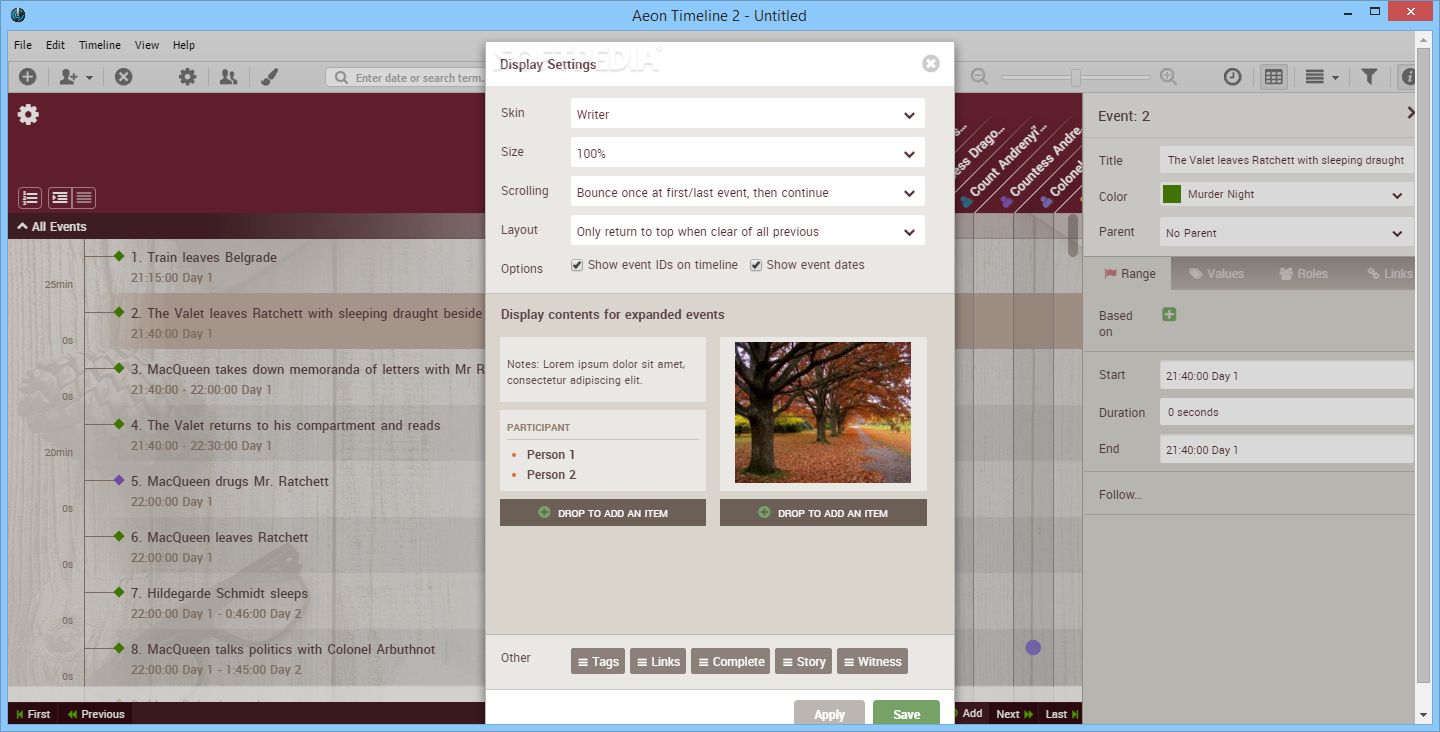Click the Apply button
The width and height of the screenshot is (1440, 732).
coord(829,713)
